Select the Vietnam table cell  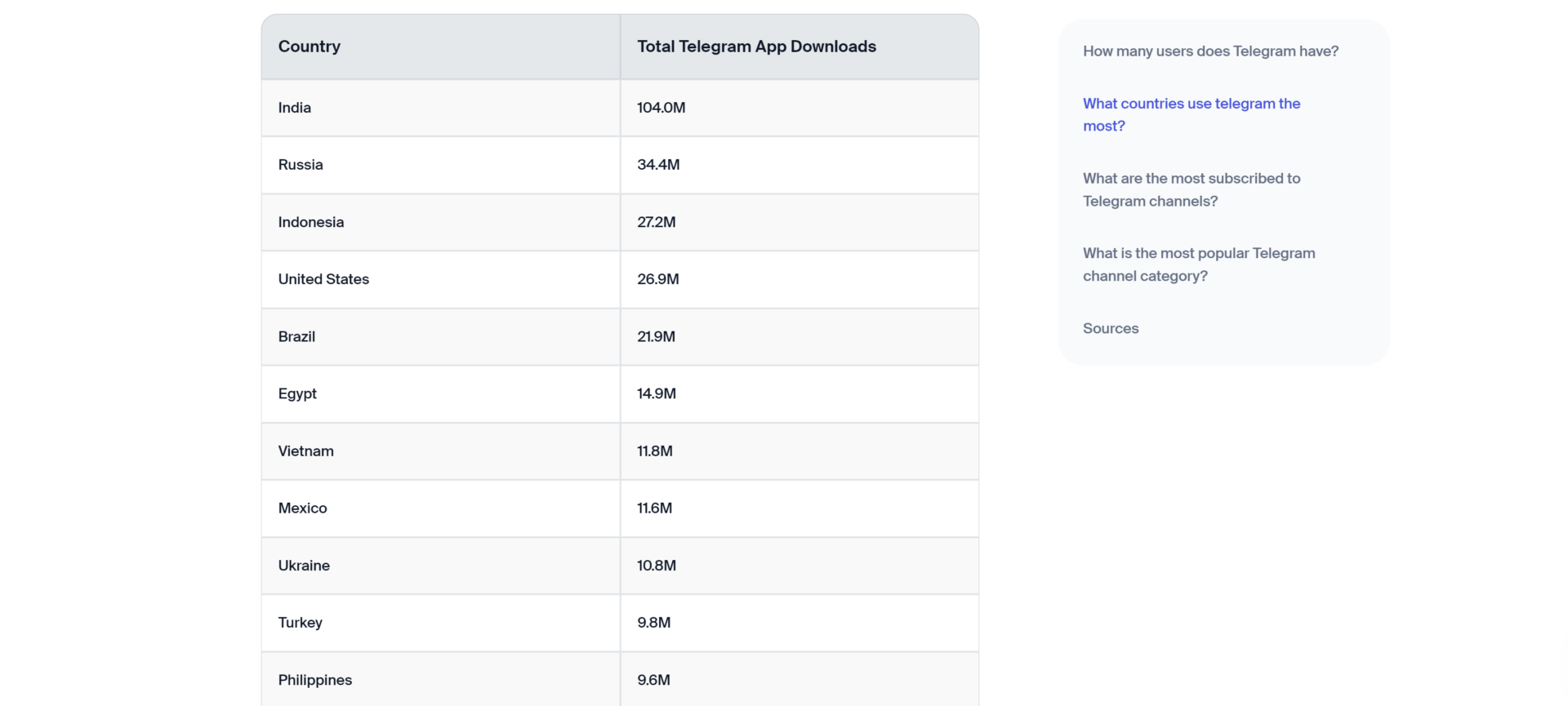tap(305, 451)
